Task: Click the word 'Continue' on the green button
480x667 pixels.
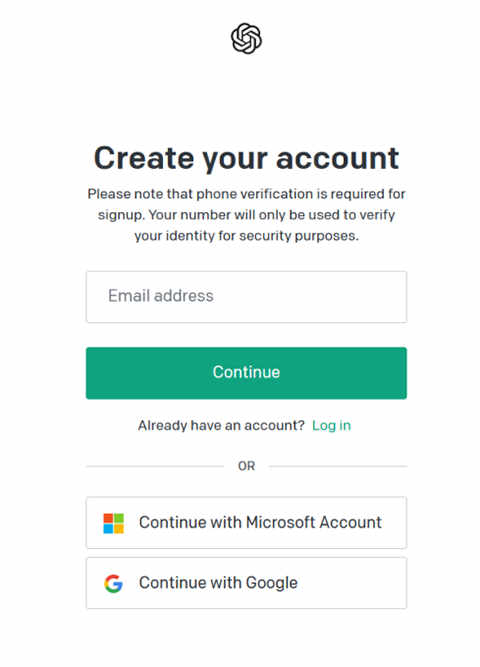Action: 246,372
